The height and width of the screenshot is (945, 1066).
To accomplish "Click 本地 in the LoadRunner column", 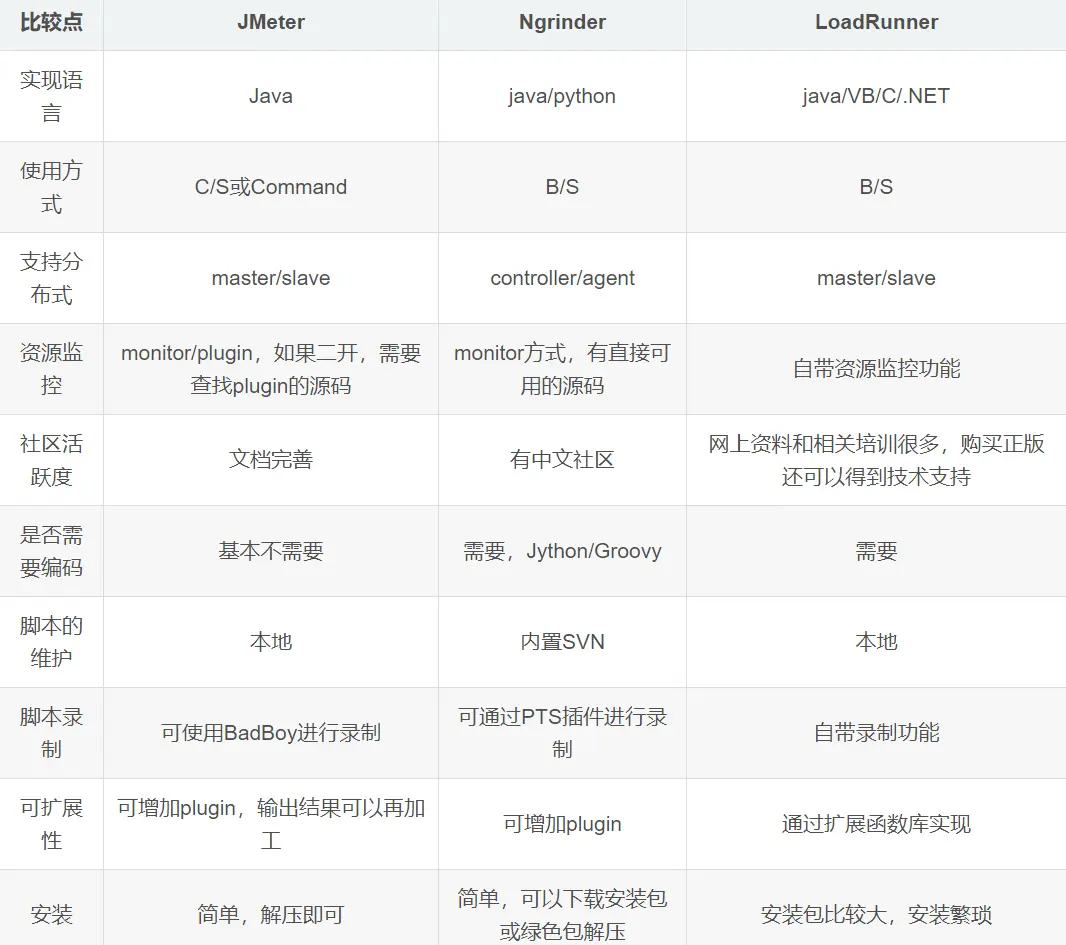I will tap(876, 642).
